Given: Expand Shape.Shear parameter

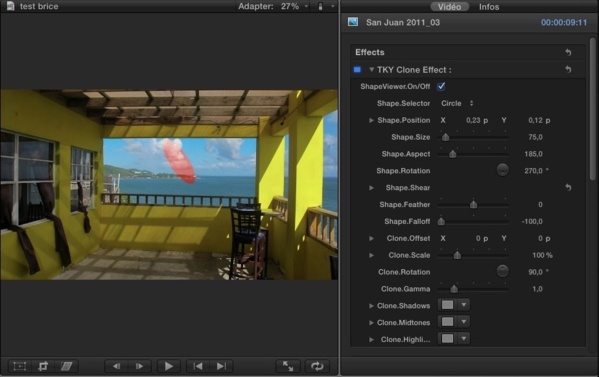Looking at the screenshot, I should click(371, 188).
